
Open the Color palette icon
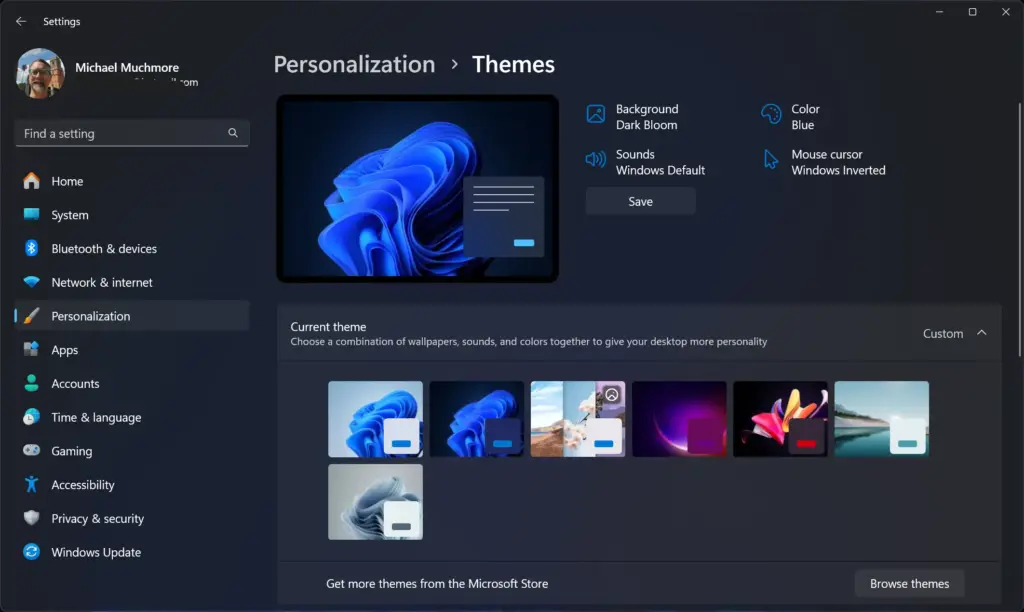[x=771, y=114]
